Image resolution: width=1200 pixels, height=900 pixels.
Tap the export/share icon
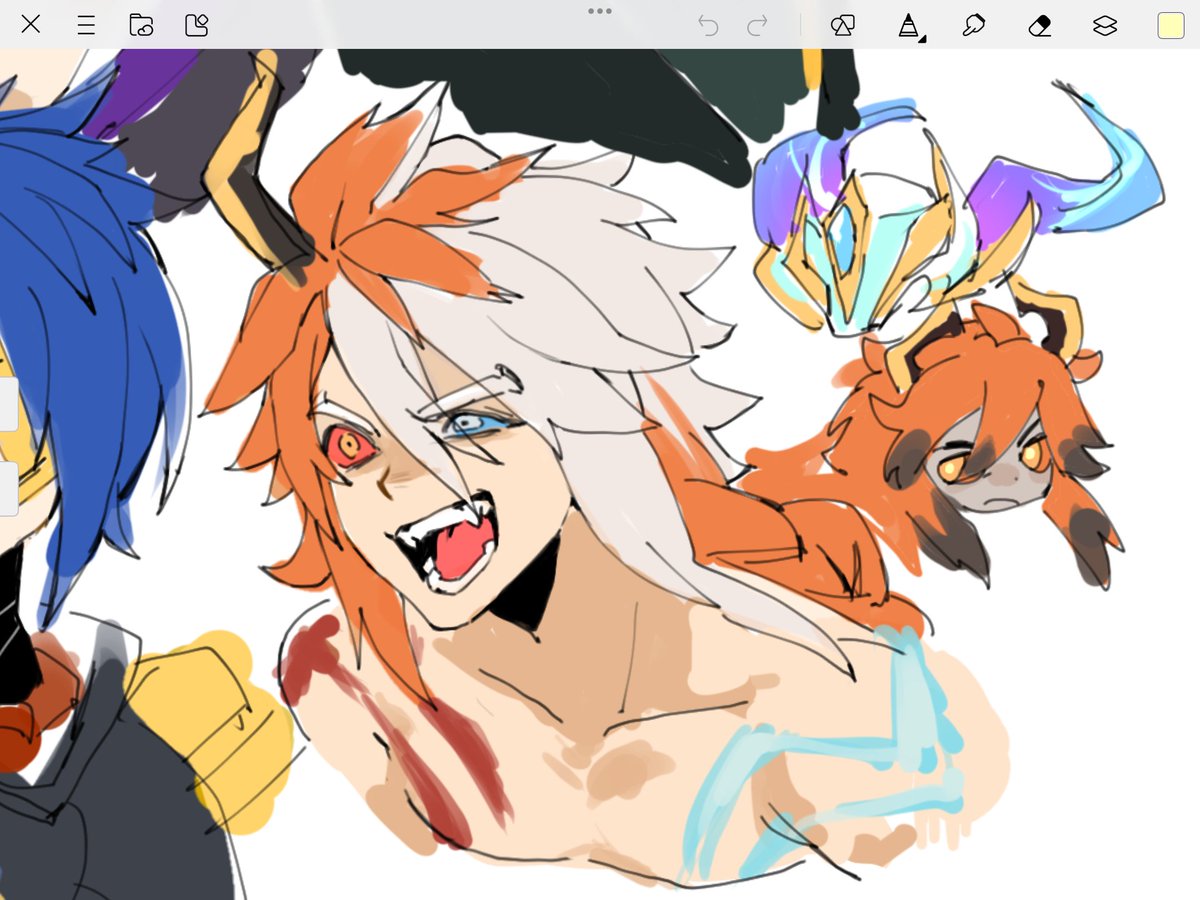[196, 25]
